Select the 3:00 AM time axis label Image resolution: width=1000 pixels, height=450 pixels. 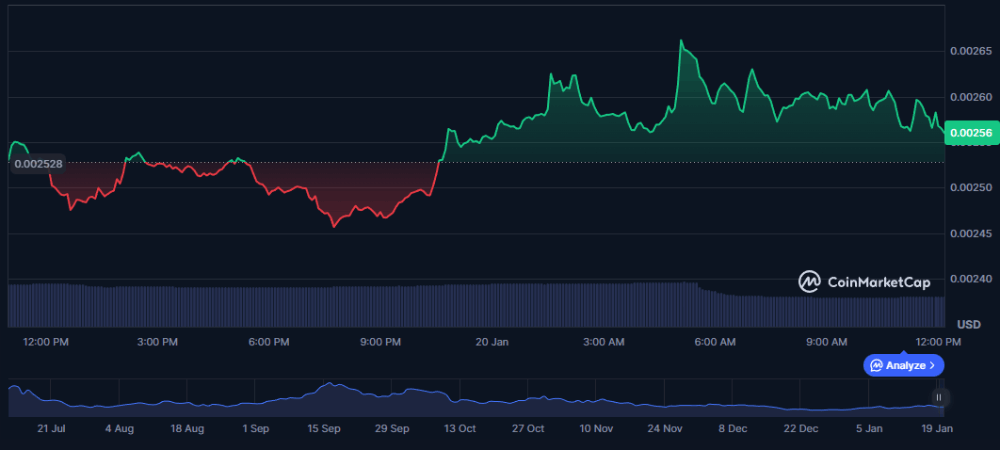click(x=603, y=342)
